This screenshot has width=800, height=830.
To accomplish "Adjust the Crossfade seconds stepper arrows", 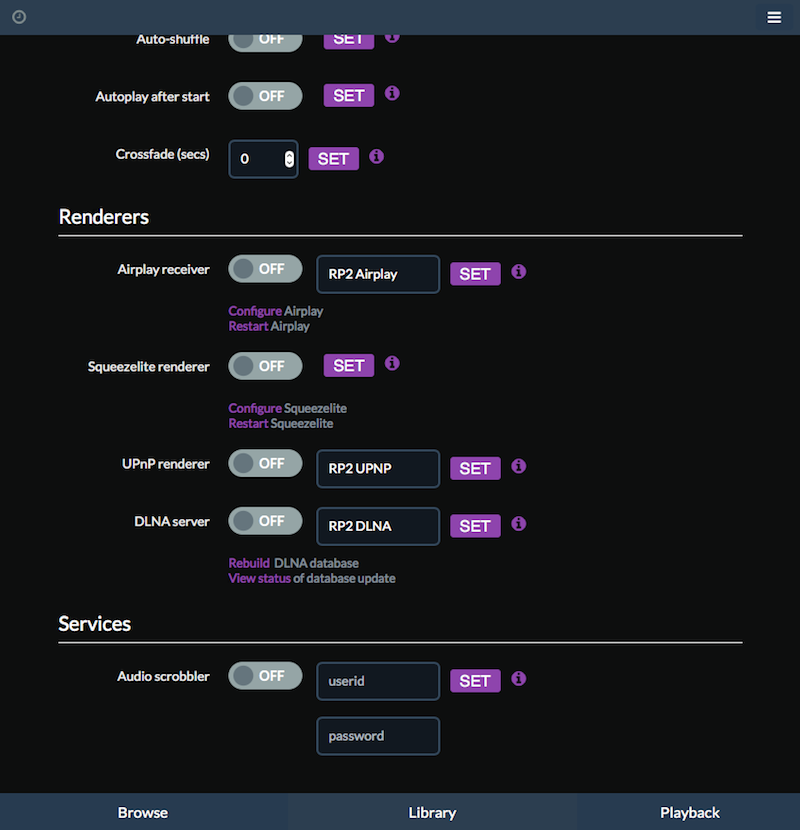I will pyautogui.click(x=289, y=159).
